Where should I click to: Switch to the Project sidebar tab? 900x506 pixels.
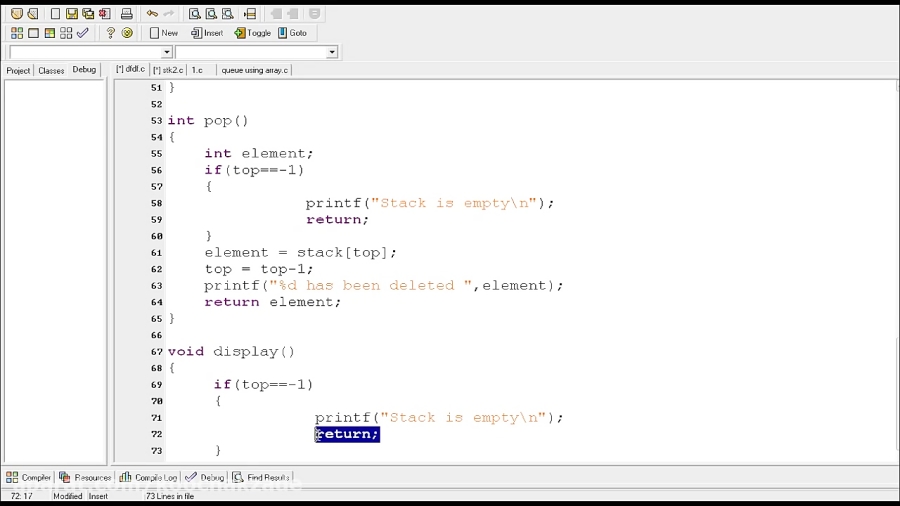pyautogui.click(x=18, y=71)
